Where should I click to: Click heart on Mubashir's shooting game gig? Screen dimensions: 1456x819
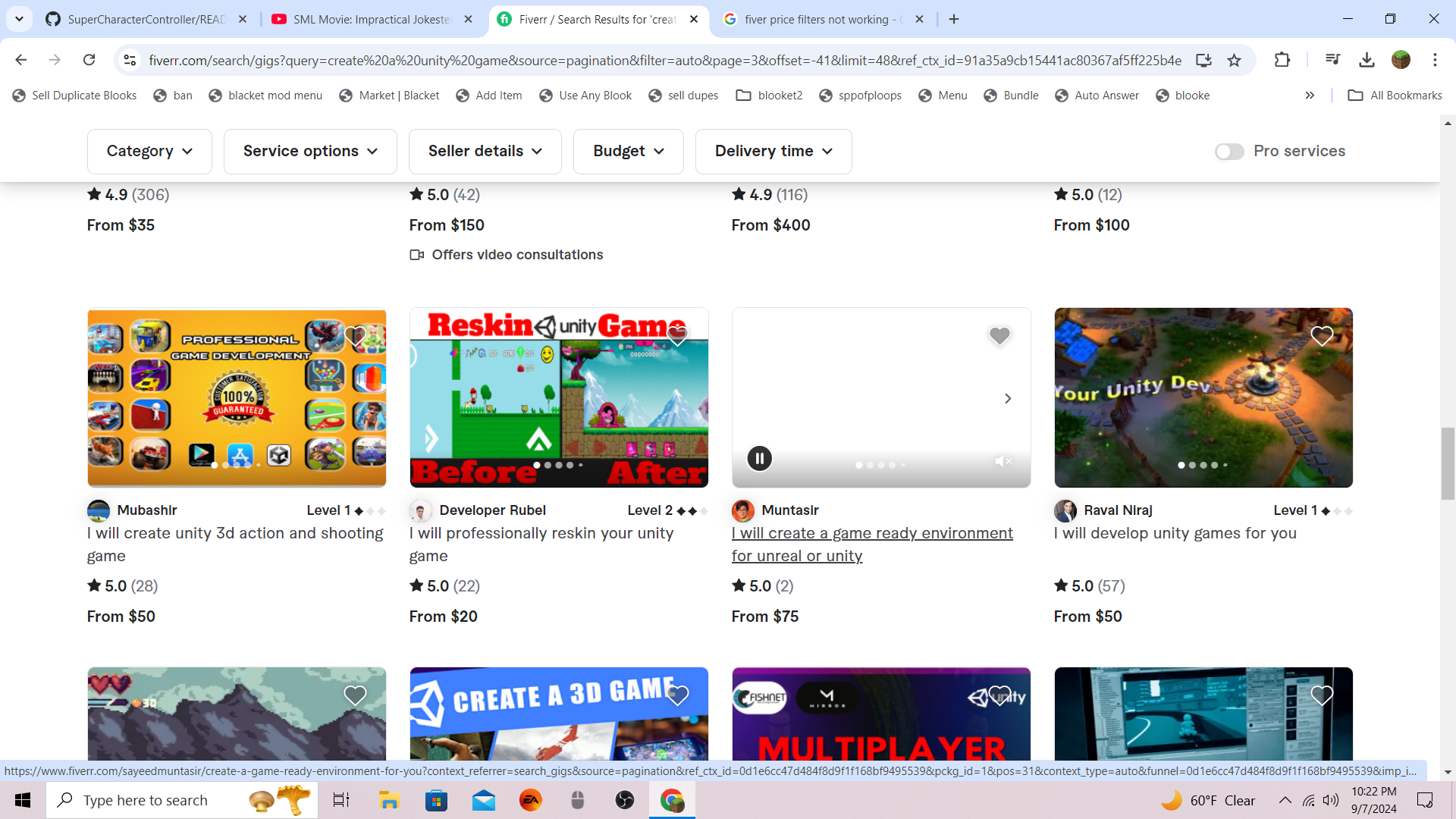pyautogui.click(x=355, y=336)
